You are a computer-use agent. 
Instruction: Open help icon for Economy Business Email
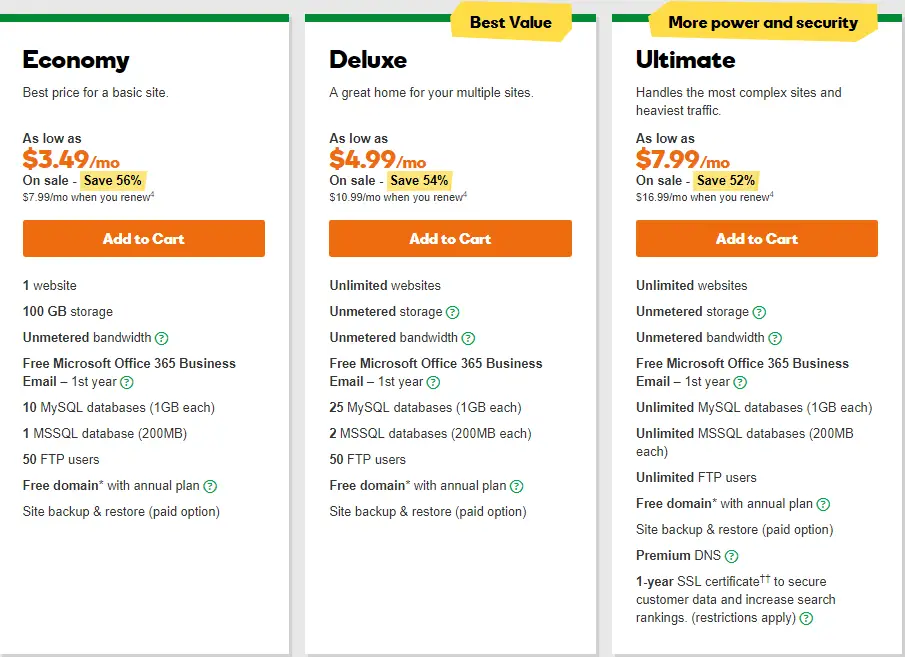pyautogui.click(x=127, y=382)
